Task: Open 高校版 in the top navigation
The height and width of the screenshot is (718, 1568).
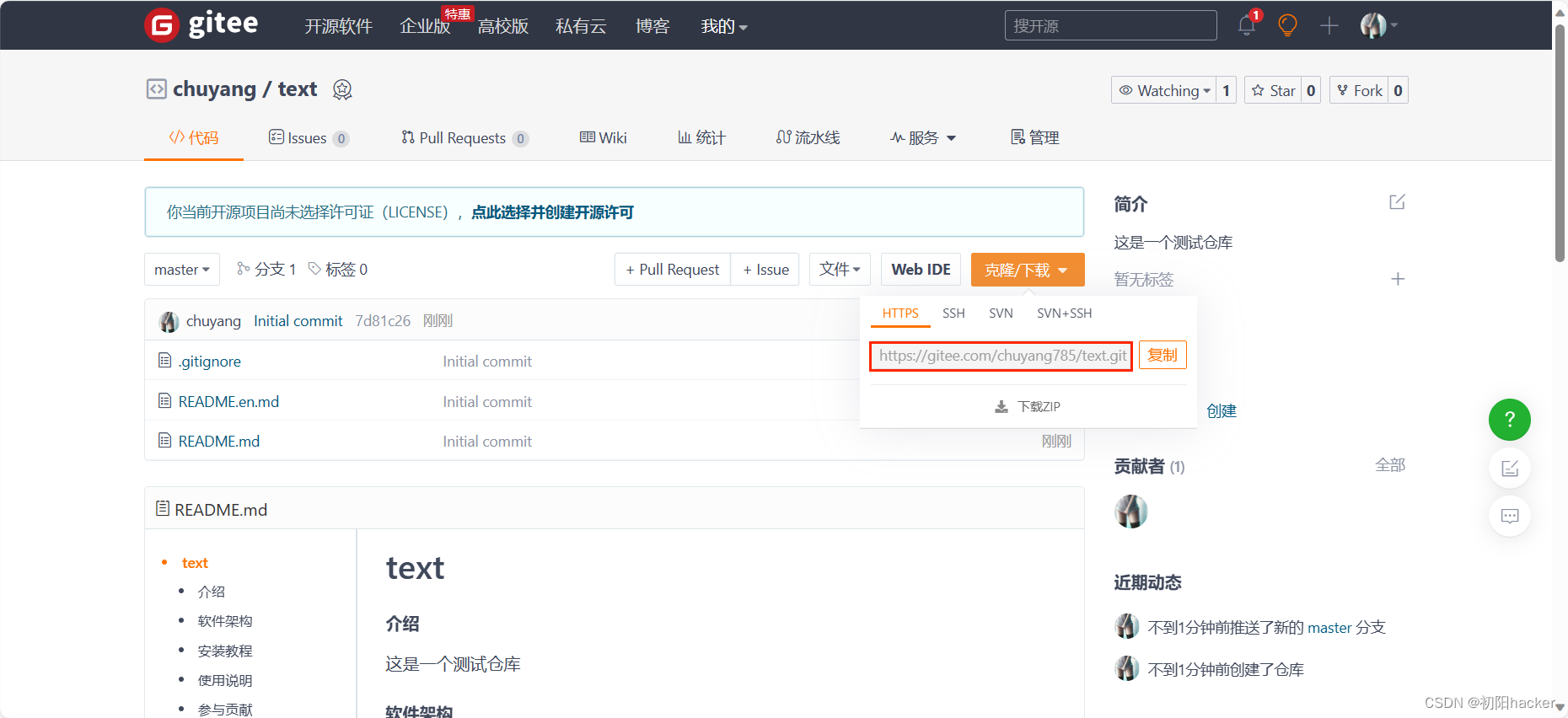Action: click(x=503, y=26)
